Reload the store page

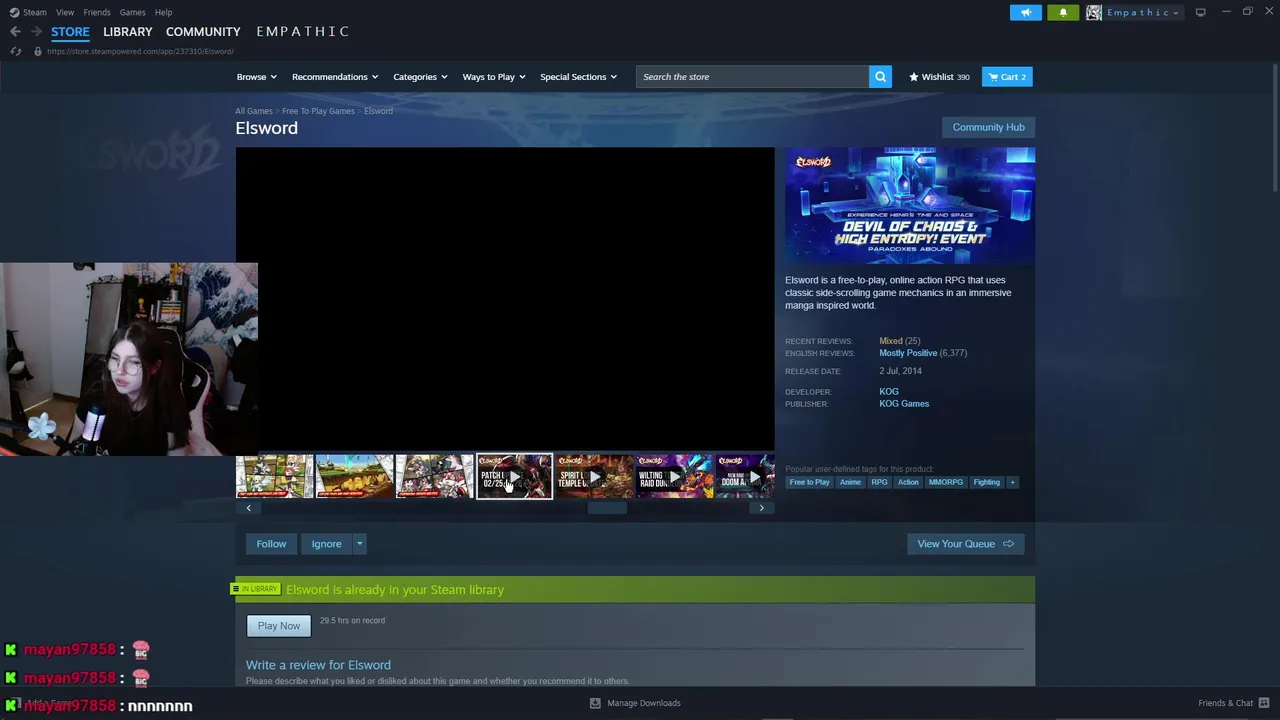pos(15,51)
